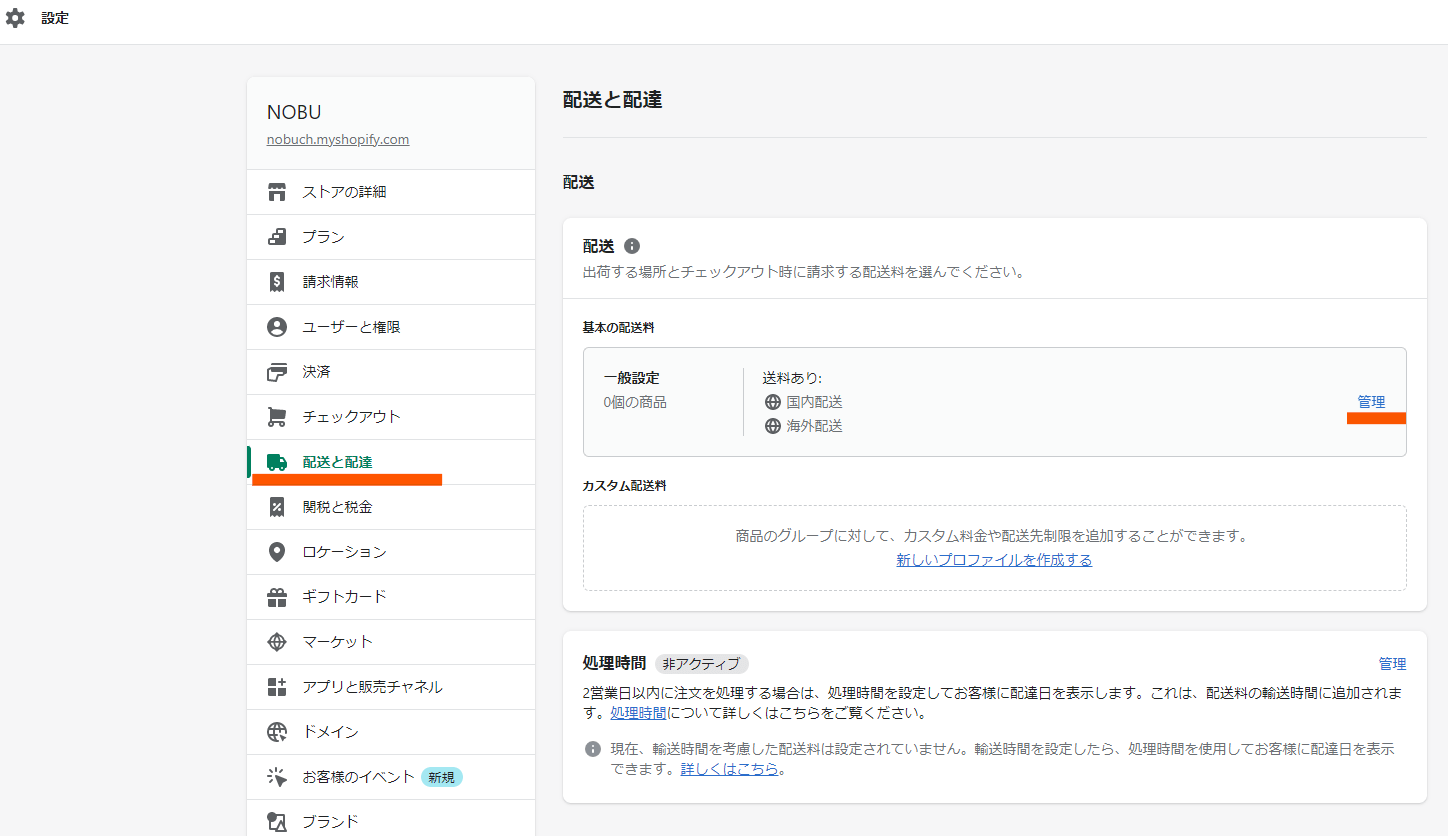Click 新しいプロファイルを作成する link

994,561
